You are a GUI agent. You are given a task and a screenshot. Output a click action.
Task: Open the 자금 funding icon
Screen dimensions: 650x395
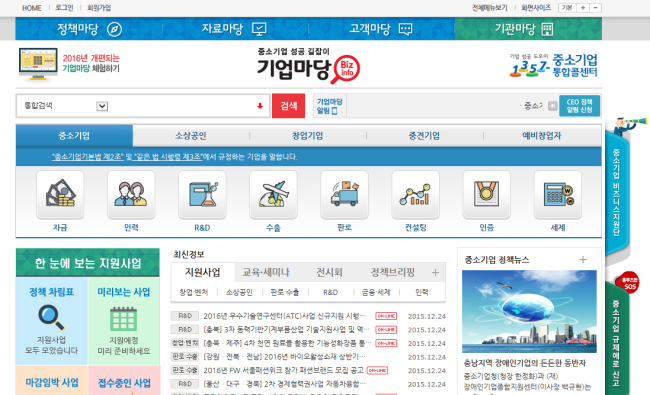pyautogui.click(x=60, y=194)
